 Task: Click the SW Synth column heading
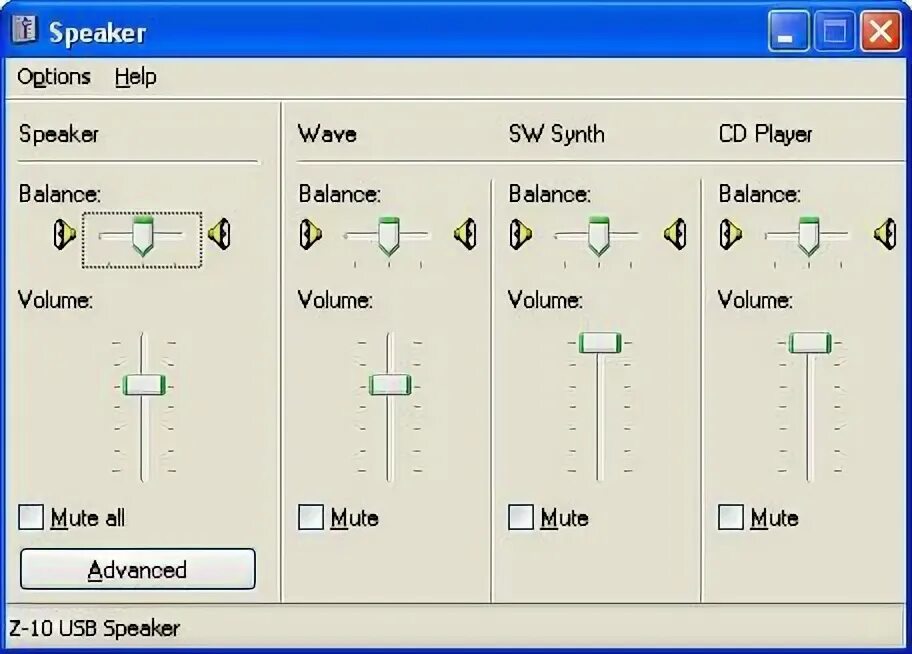(x=557, y=134)
